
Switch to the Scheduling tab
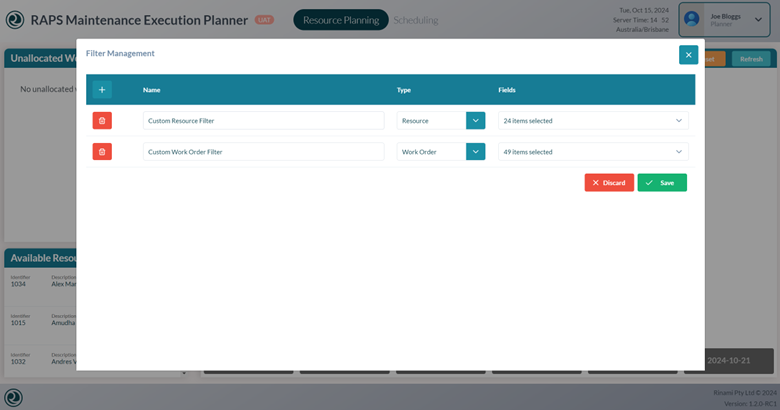(415, 20)
